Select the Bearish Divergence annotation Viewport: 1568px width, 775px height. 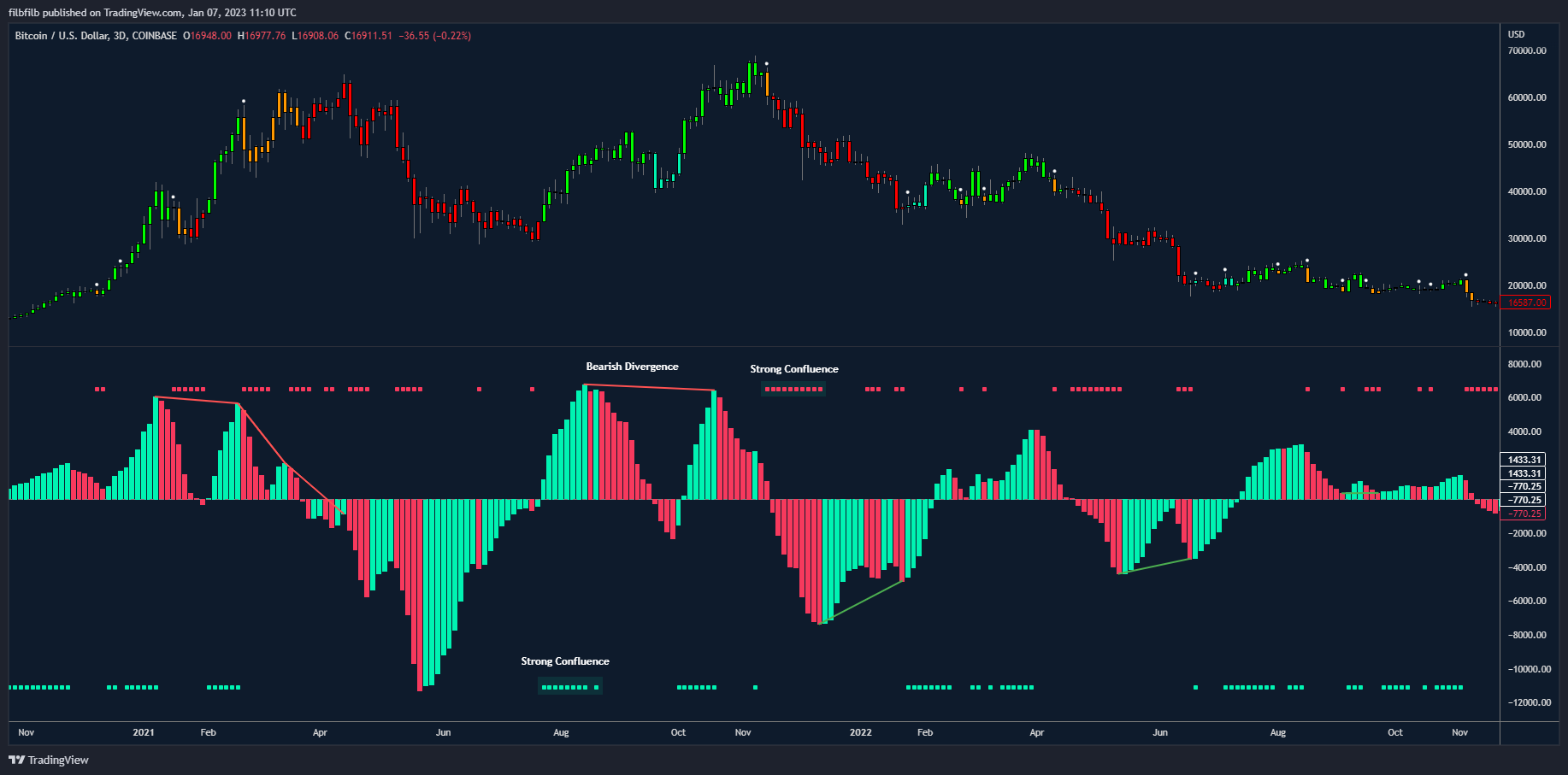pyautogui.click(x=632, y=367)
